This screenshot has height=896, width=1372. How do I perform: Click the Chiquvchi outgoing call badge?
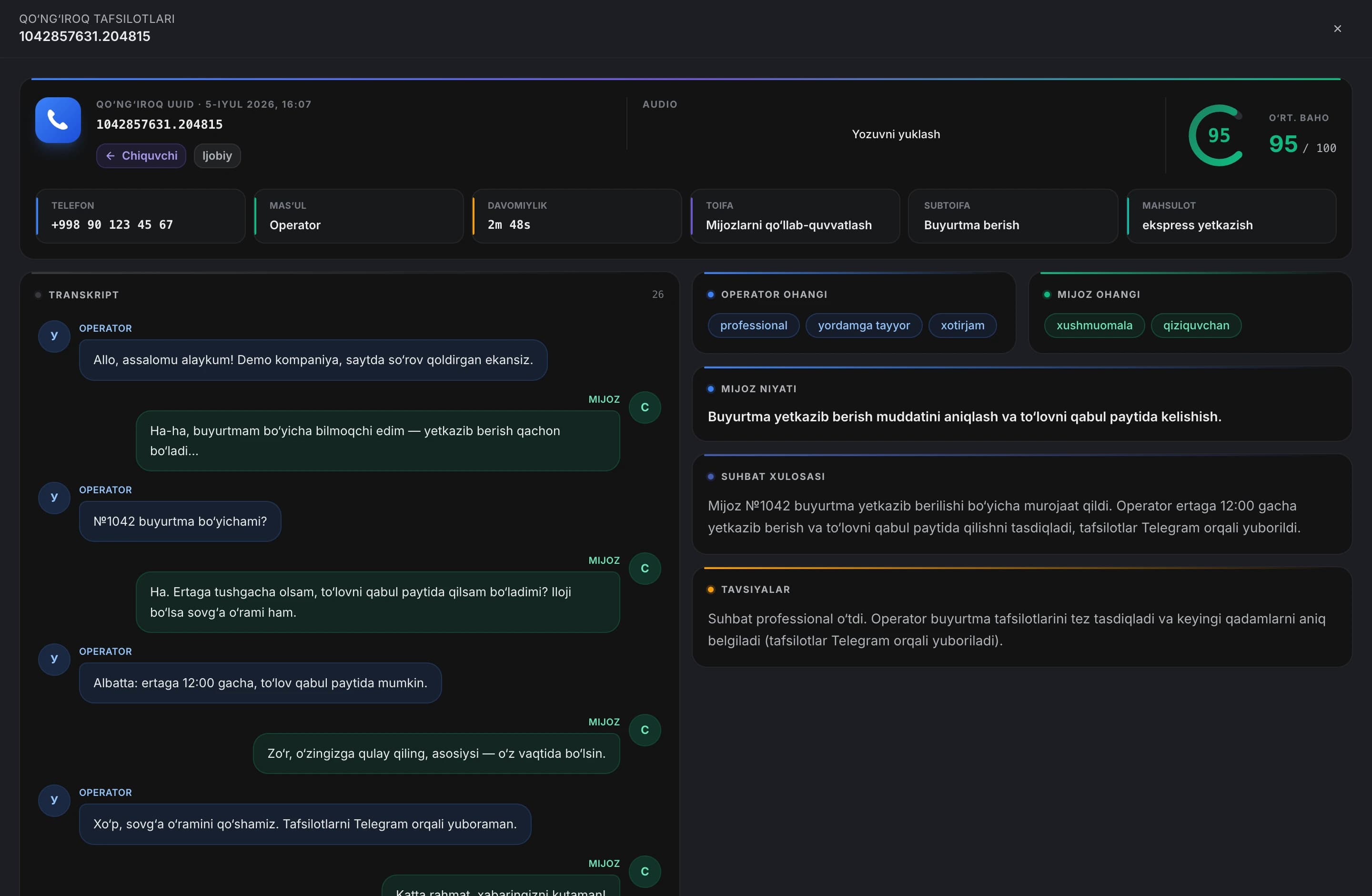[x=141, y=156]
